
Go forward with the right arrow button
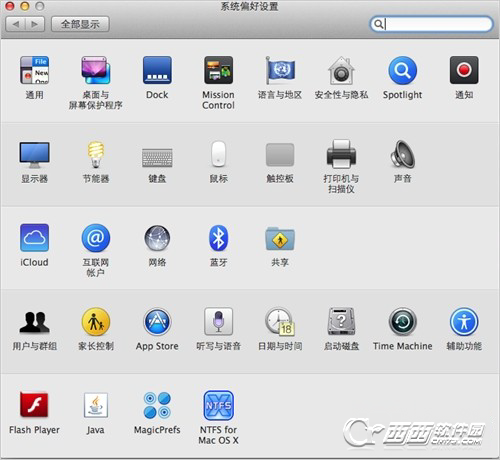pos(35,24)
